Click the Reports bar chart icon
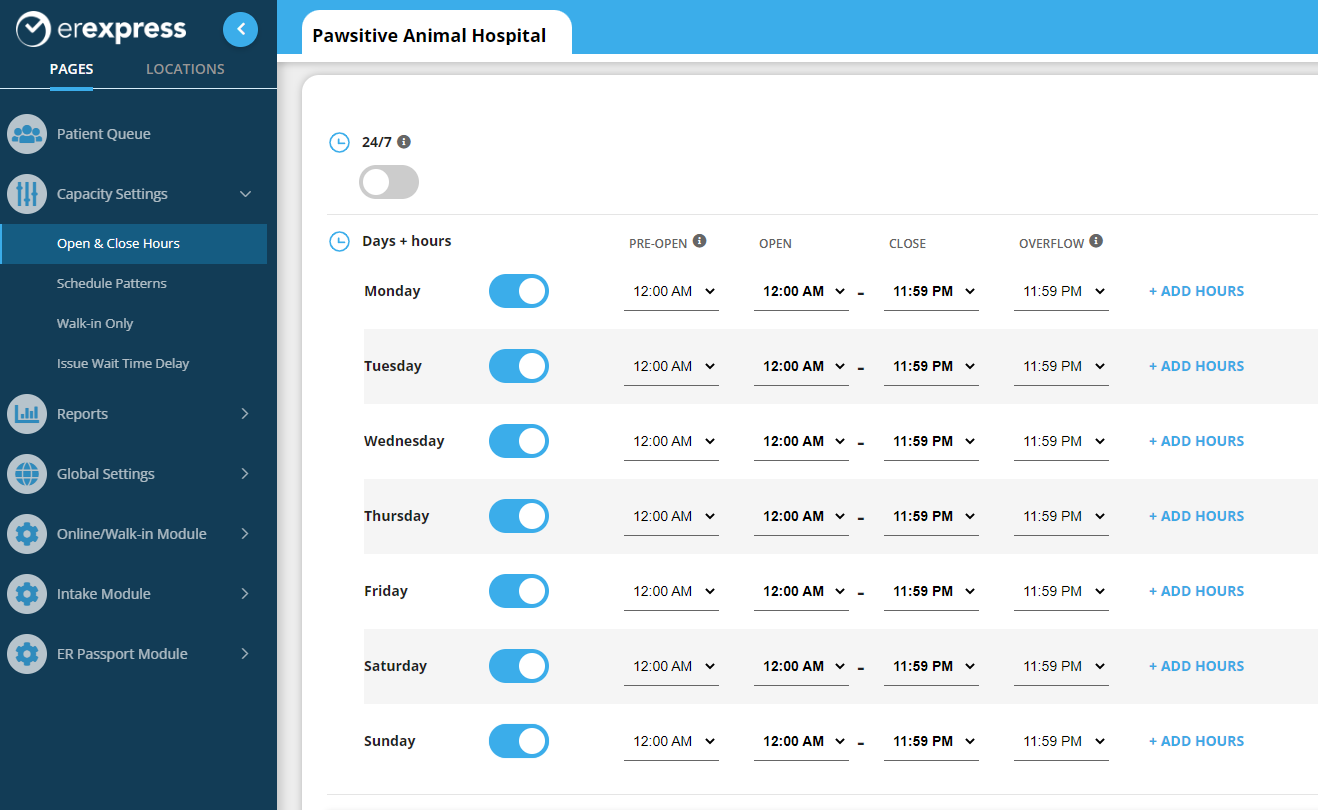The width and height of the screenshot is (1318, 810). pos(27,414)
